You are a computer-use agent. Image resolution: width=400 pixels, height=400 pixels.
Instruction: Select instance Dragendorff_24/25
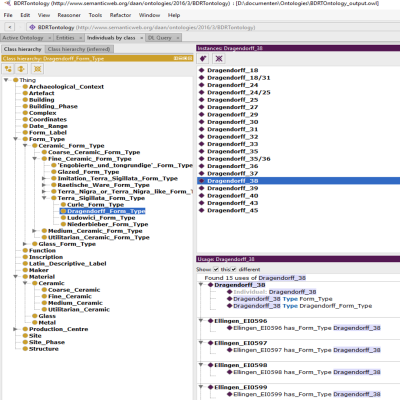coord(239,92)
